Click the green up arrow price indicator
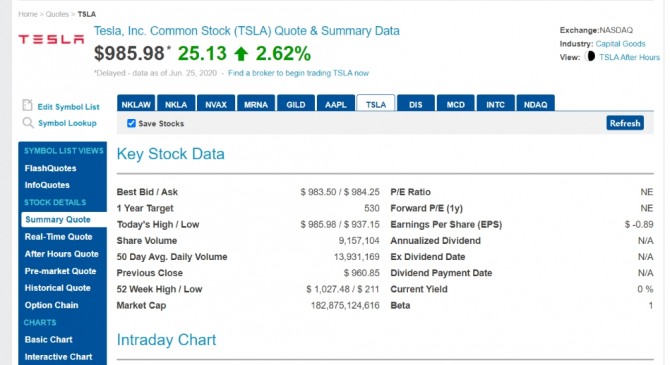Viewport: 670px width, 365px height. click(x=241, y=54)
